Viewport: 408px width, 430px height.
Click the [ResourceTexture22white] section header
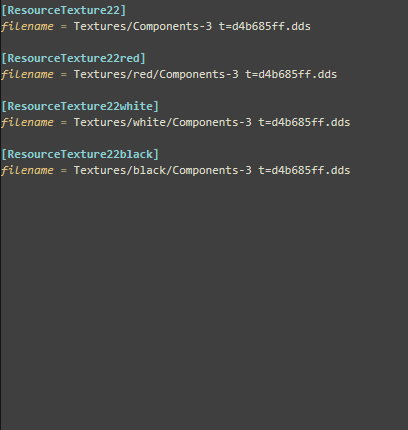point(80,106)
